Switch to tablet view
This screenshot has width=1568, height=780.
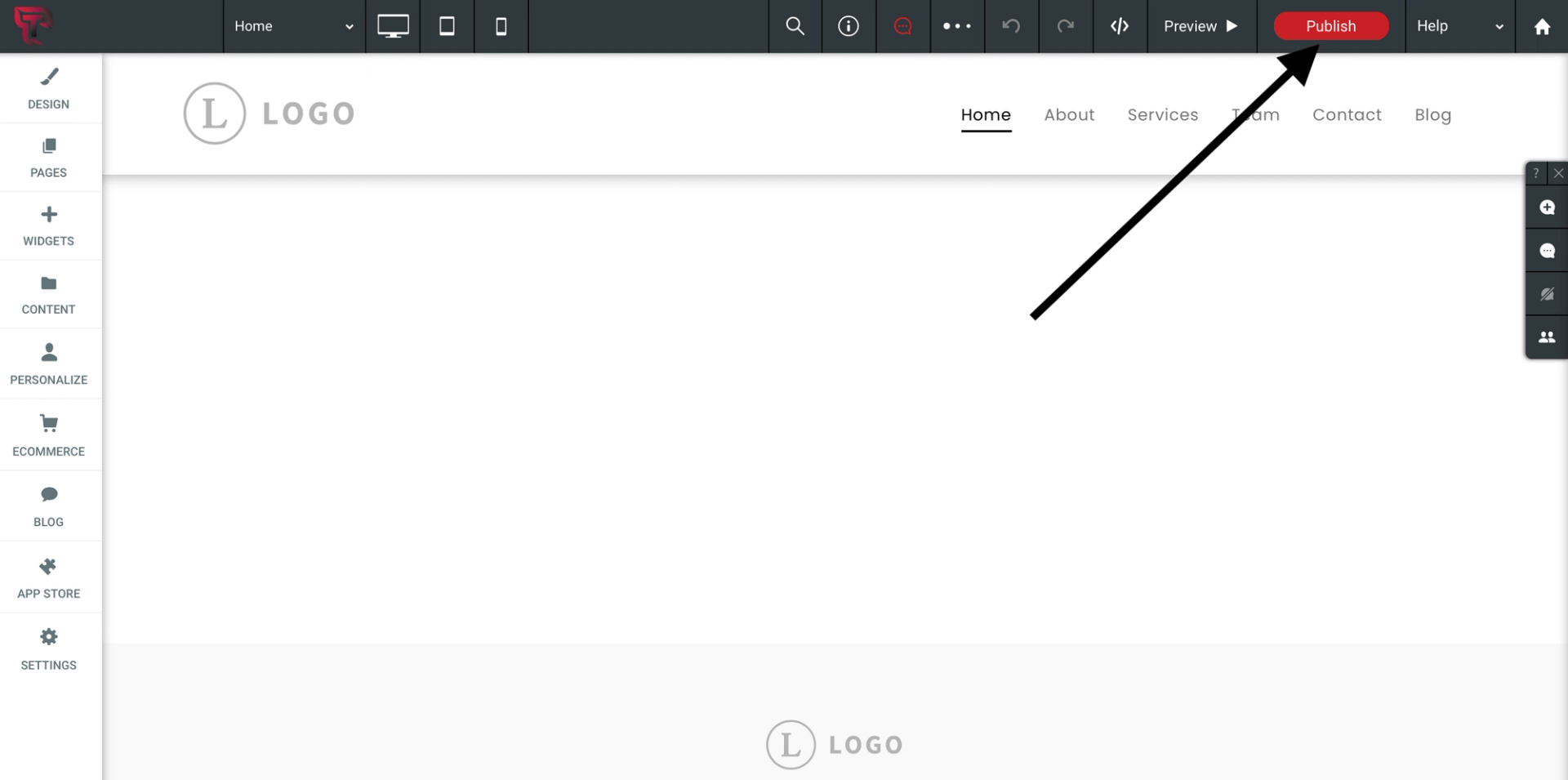coord(447,26)
